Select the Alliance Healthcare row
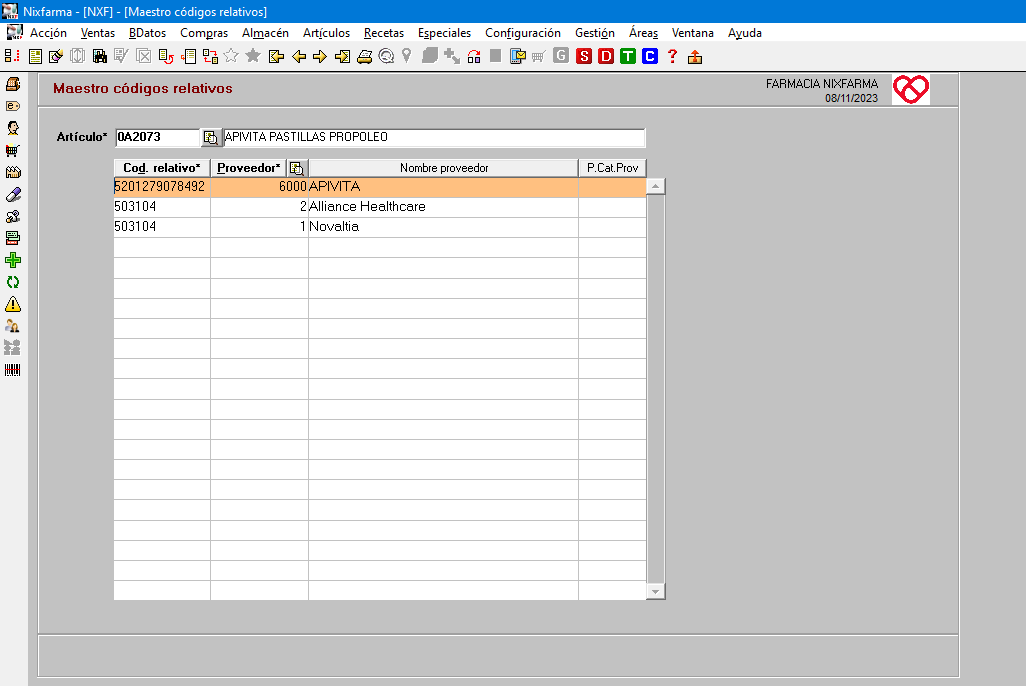1026x686 pixels. (x=380, y=207)
